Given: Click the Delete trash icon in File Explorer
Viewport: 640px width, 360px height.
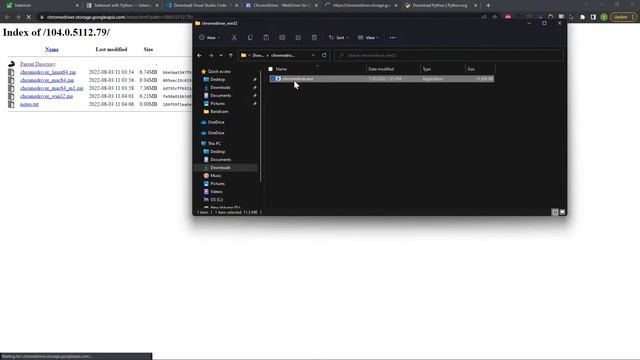Looking at the screenshot, I should tap(314, 38).
